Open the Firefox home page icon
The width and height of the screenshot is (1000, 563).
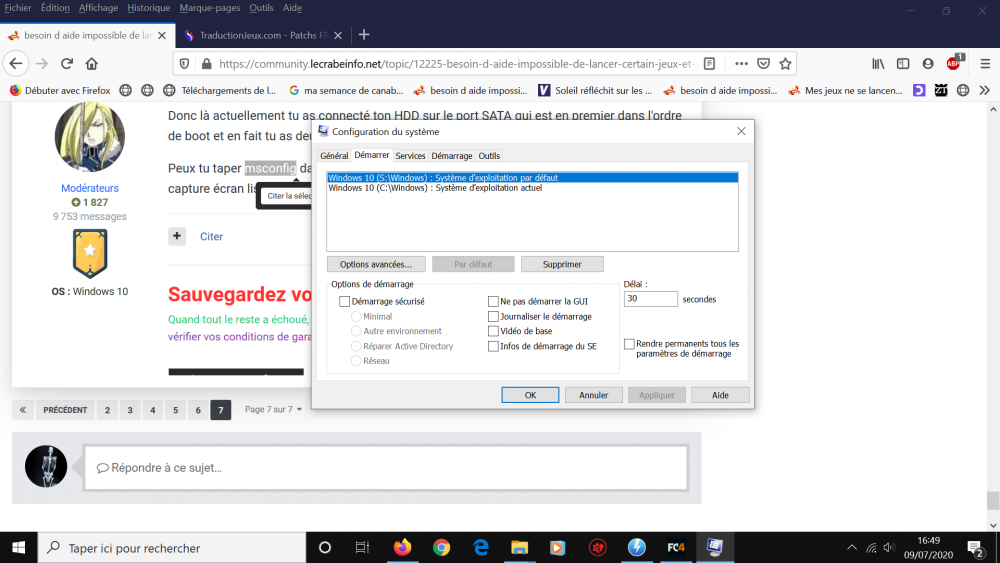[92, 64]
